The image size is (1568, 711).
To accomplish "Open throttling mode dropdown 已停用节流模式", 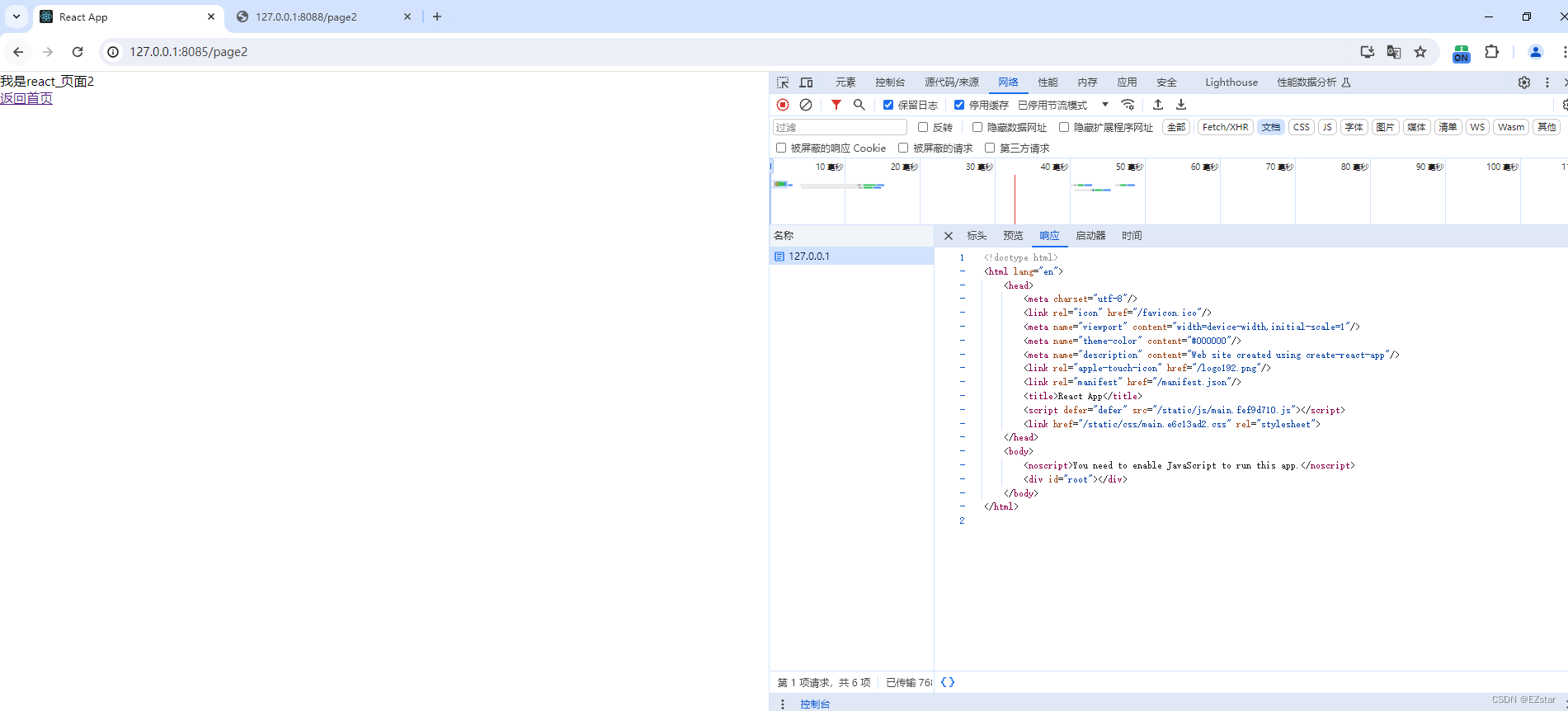I will (1063, 105).
